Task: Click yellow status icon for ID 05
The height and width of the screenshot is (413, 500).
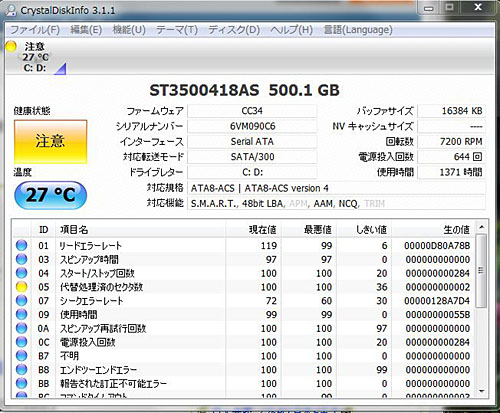Action: [21, 287]
